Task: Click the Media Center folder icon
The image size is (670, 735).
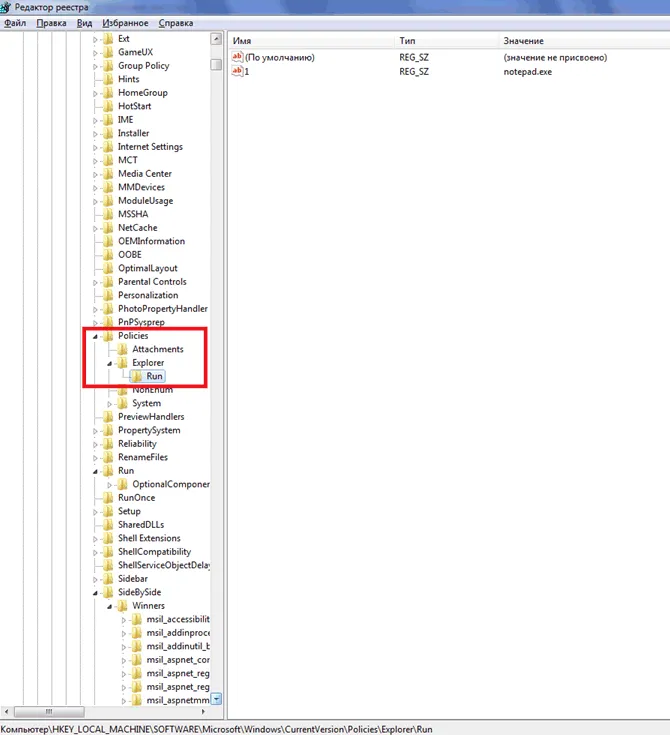Action: click(x=108, y=173)
